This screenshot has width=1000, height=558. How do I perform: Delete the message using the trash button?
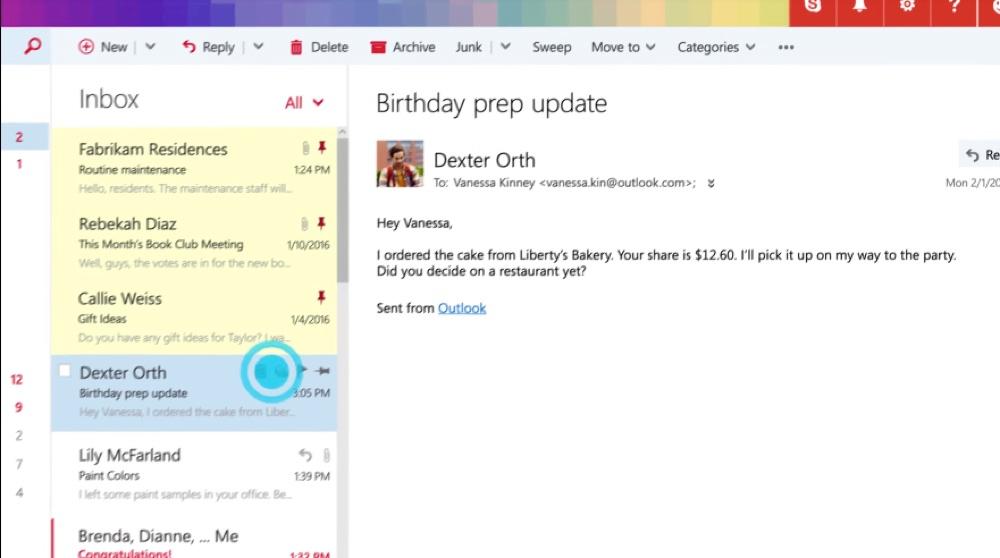click(319, 47)
